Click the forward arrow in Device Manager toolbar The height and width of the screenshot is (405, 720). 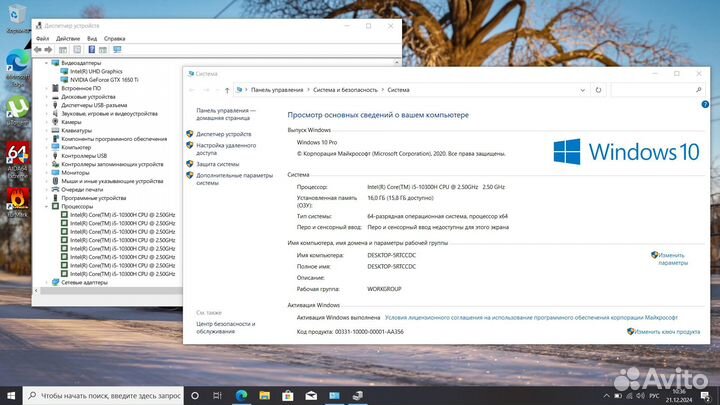[x=48, y=50]
